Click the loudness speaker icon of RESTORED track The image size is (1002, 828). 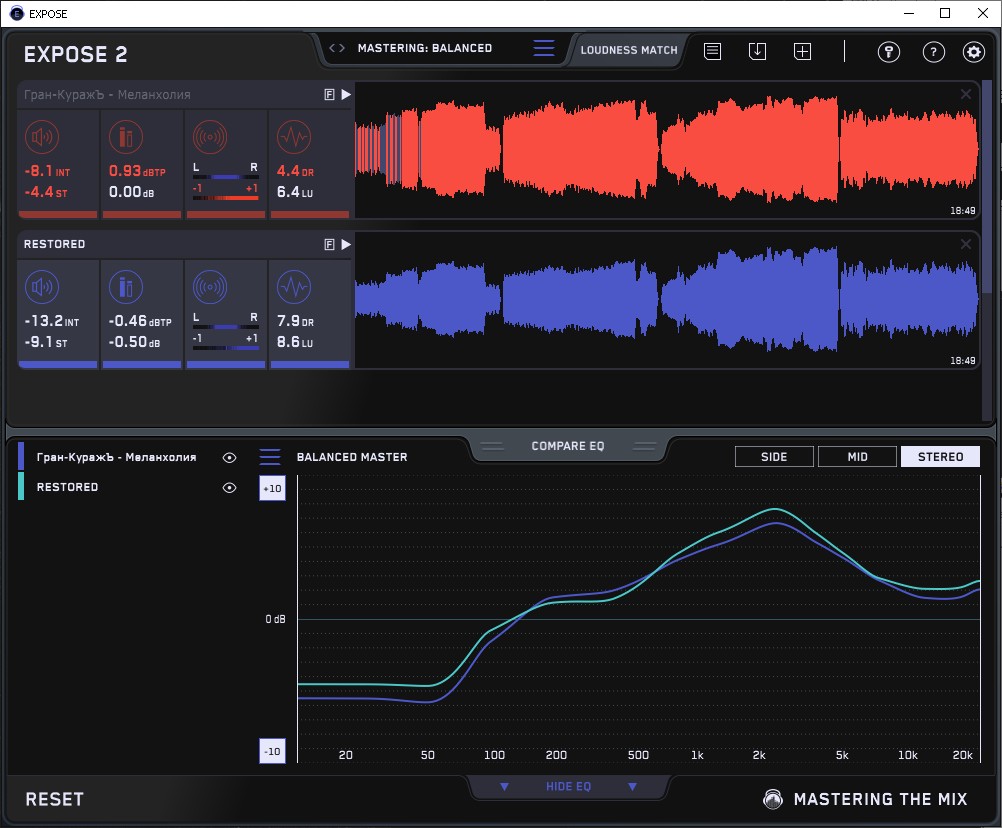[41, 289]
